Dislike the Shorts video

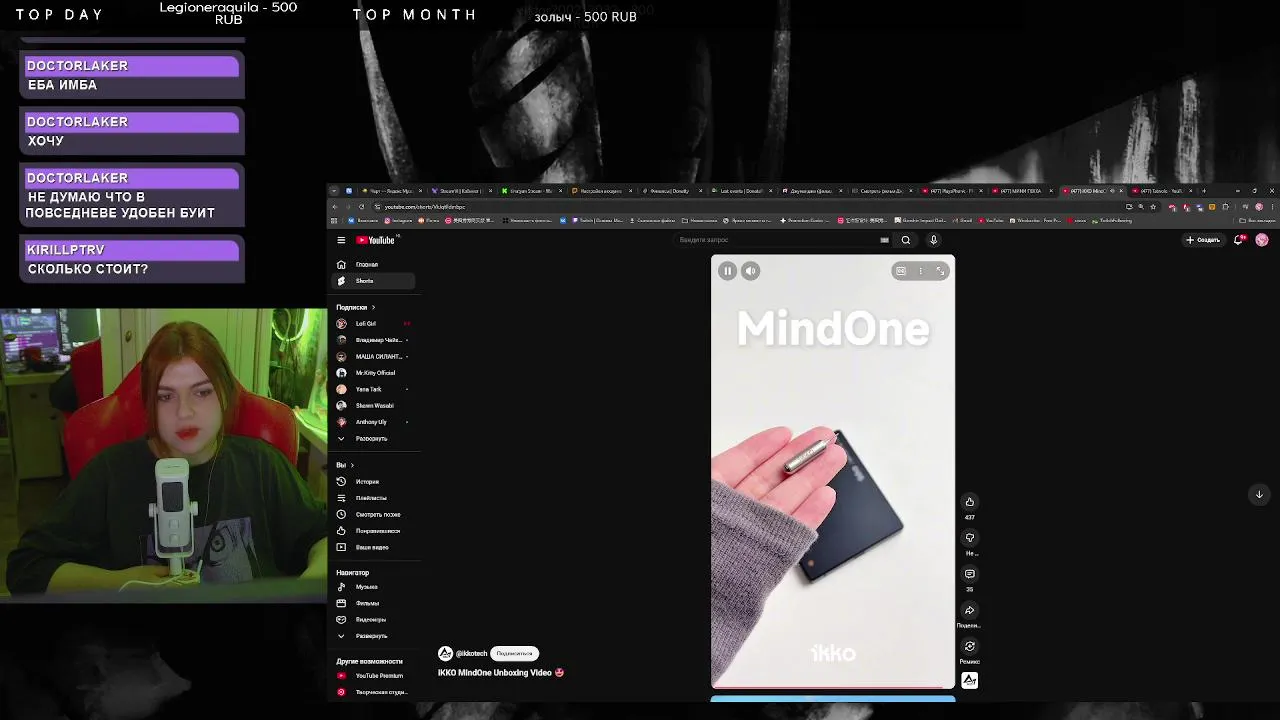(x=969, y=538)
